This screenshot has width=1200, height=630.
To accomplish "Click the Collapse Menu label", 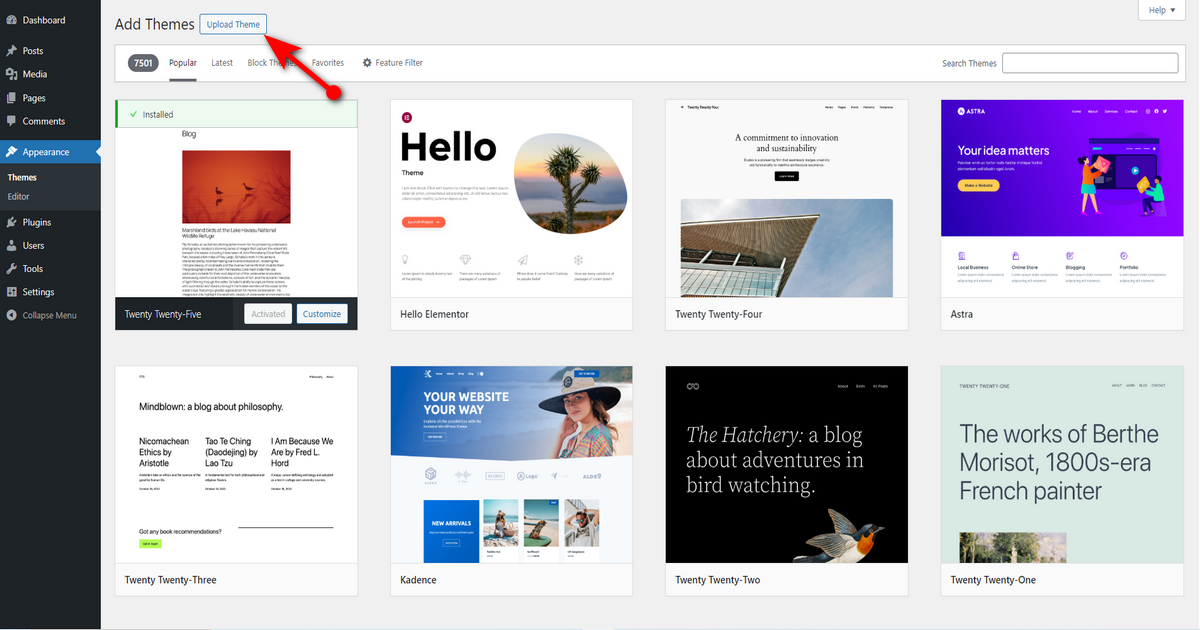I will tap(49, 315).
